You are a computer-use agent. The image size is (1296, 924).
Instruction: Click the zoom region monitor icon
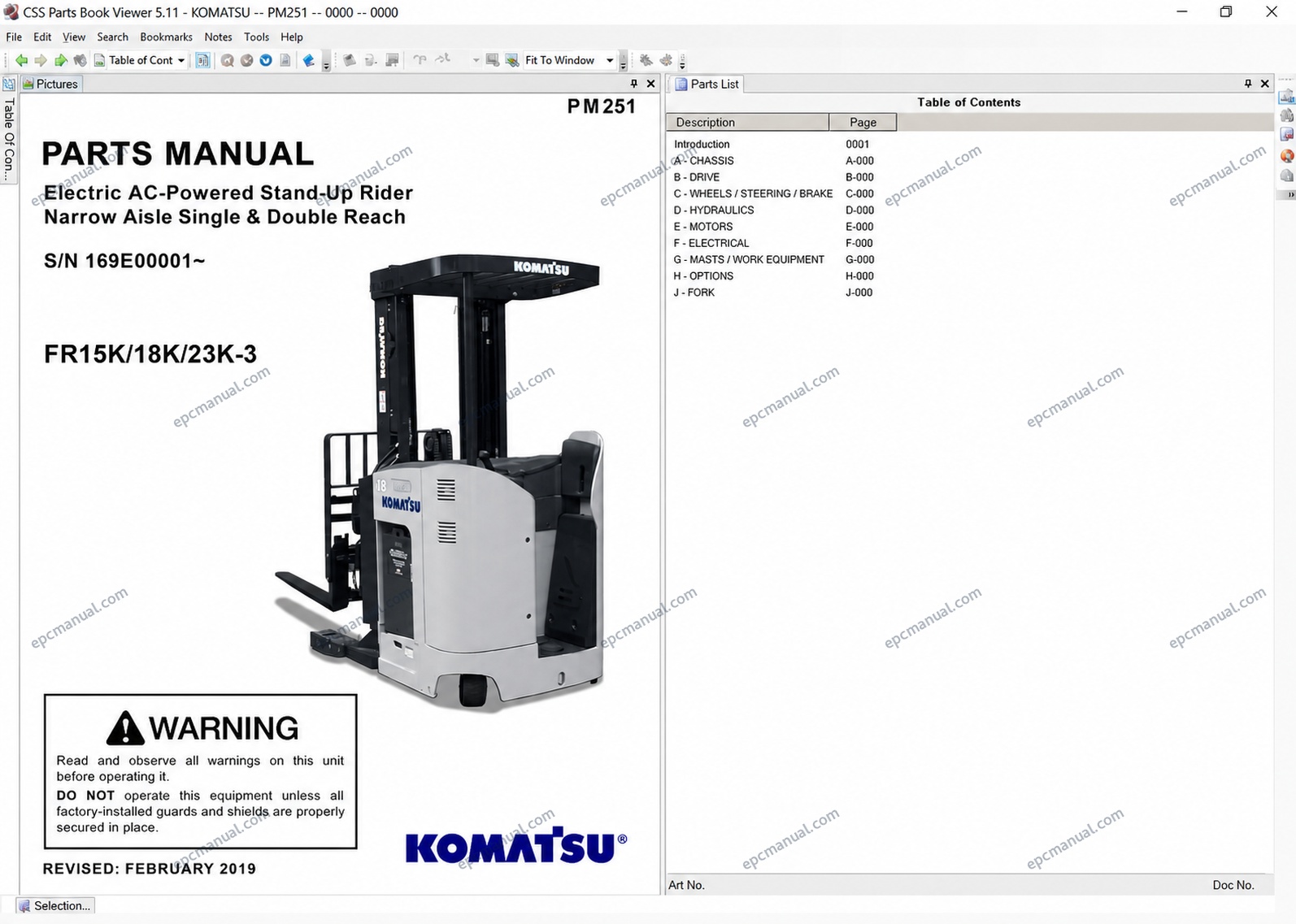pos(492,60)
